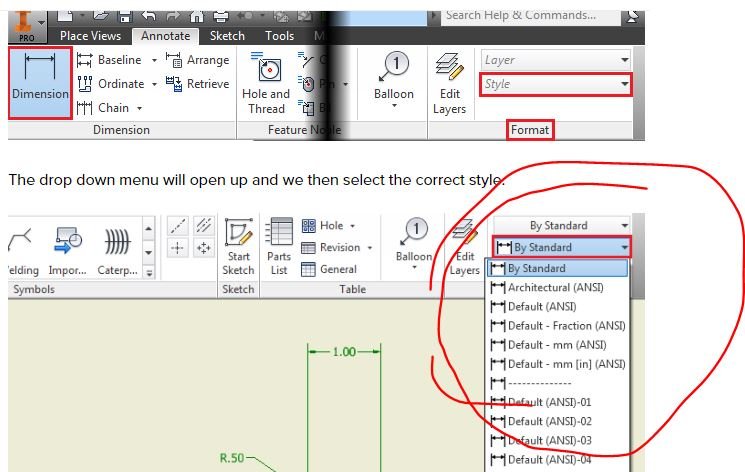
Task: Choose the Baseline dimension command
Action: [110, 60]
